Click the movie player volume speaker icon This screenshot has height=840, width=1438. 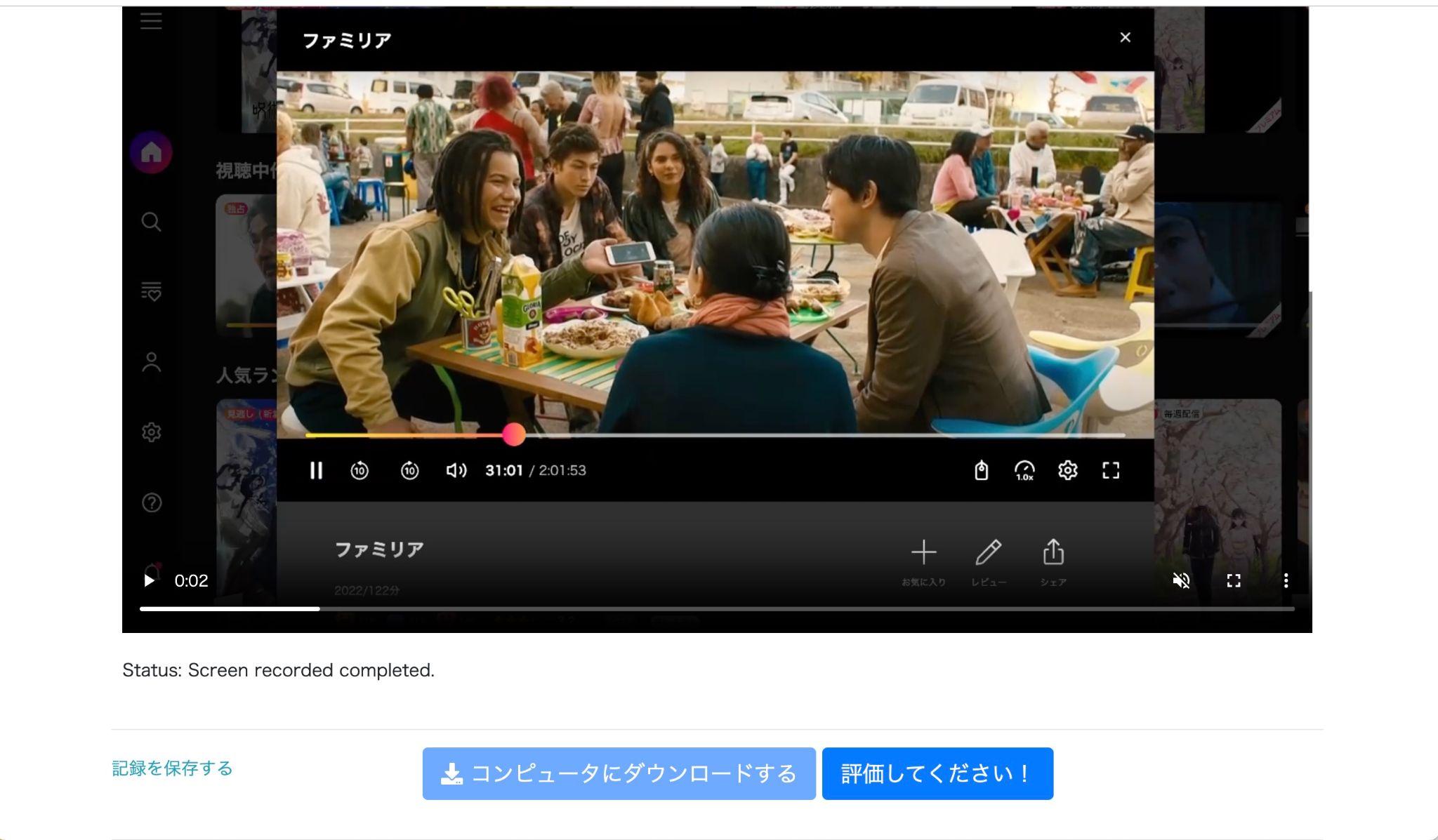pos(456,470)
